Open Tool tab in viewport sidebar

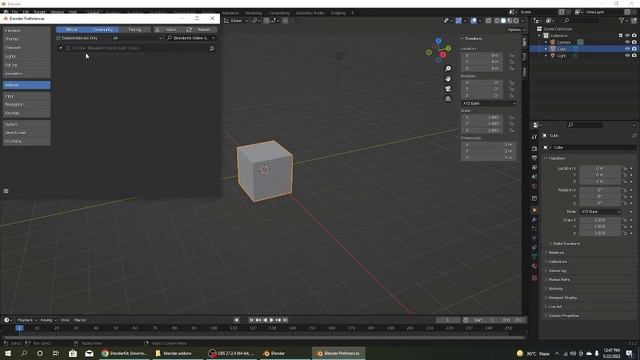coord(524,56)
